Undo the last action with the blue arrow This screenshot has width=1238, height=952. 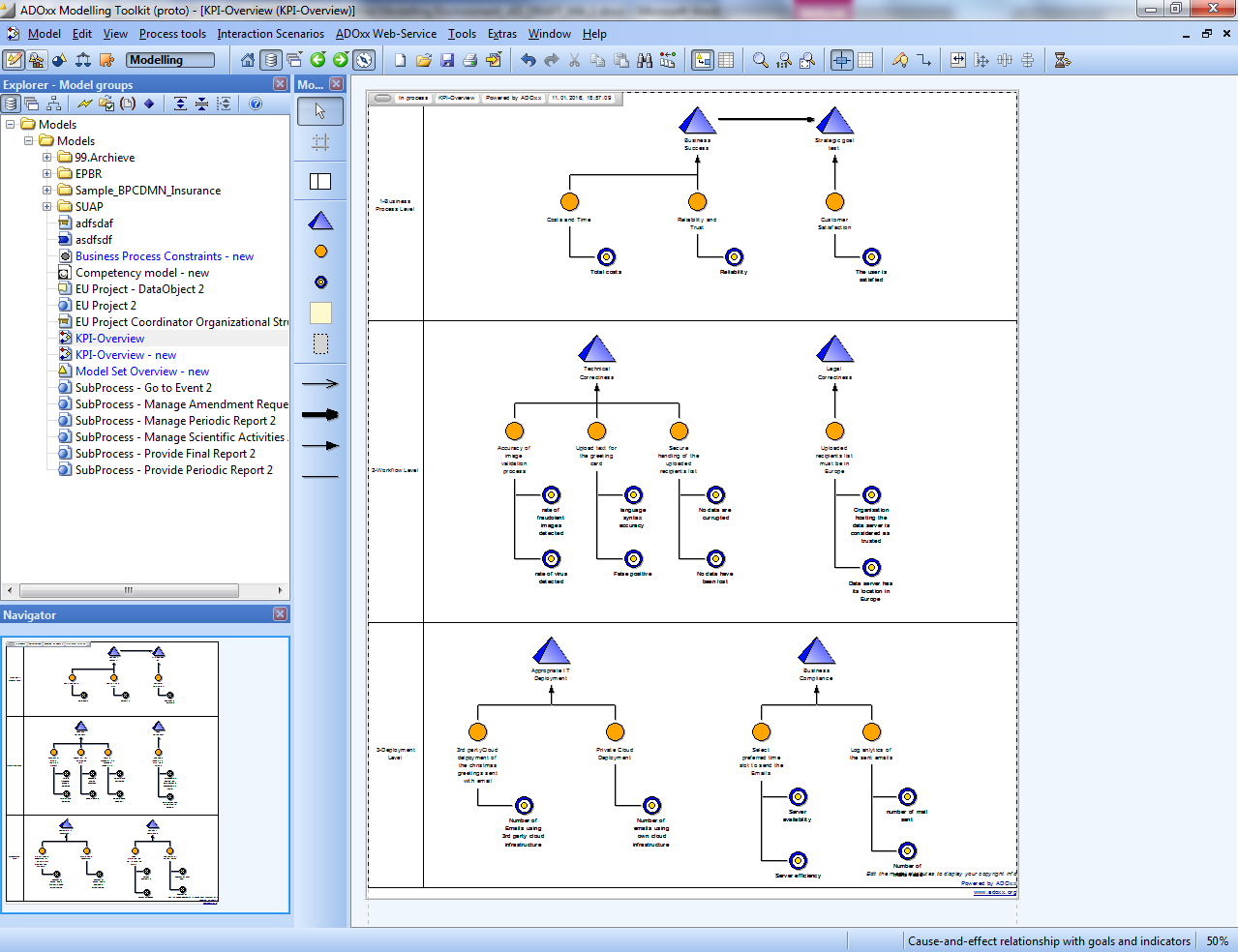528,60
